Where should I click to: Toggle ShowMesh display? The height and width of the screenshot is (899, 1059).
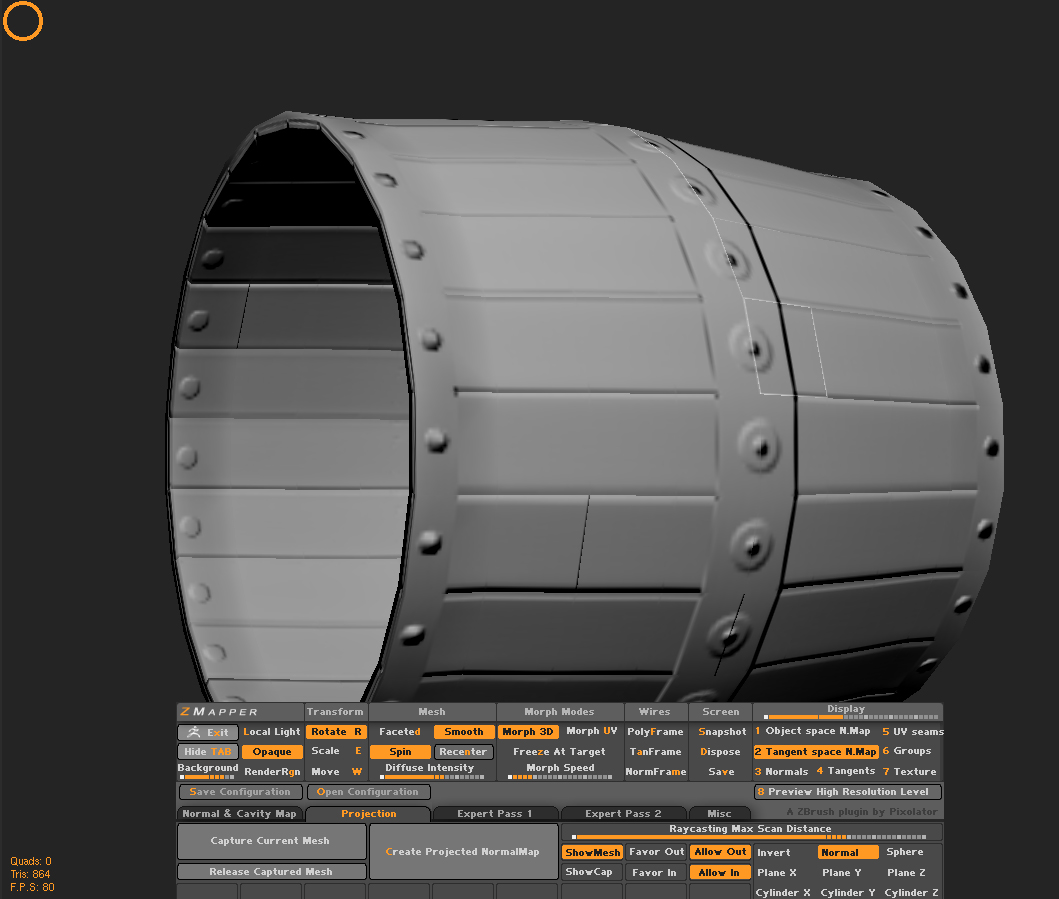pos(592,852)
